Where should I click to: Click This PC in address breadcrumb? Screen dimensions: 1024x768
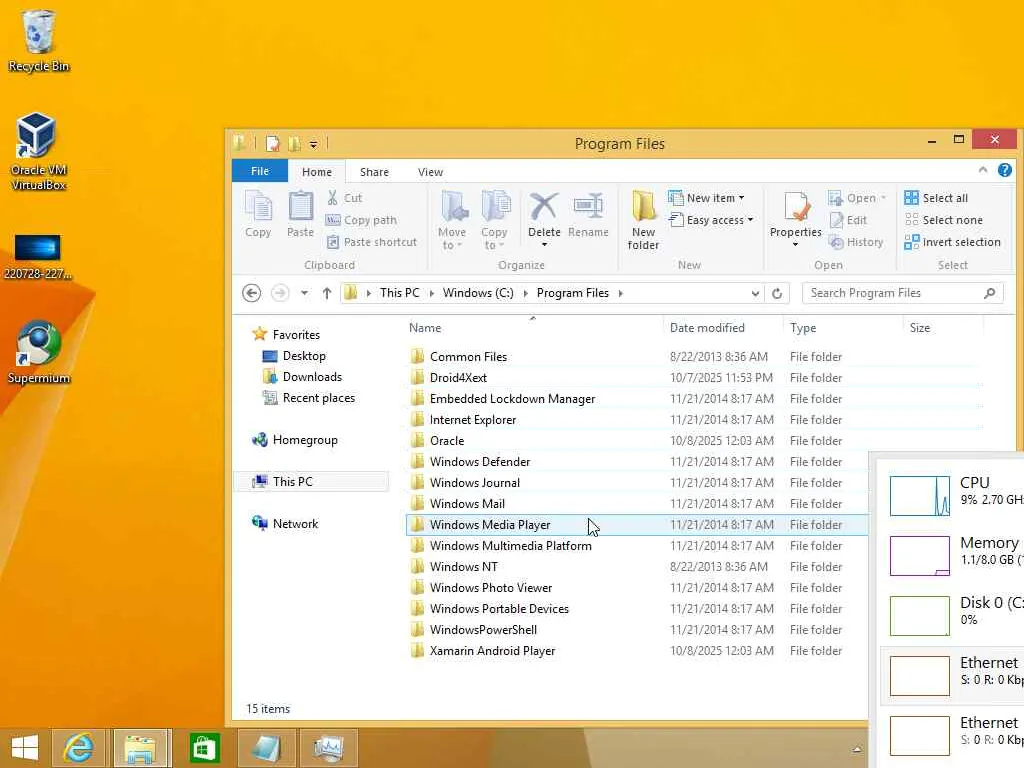(x=400, y=293)
